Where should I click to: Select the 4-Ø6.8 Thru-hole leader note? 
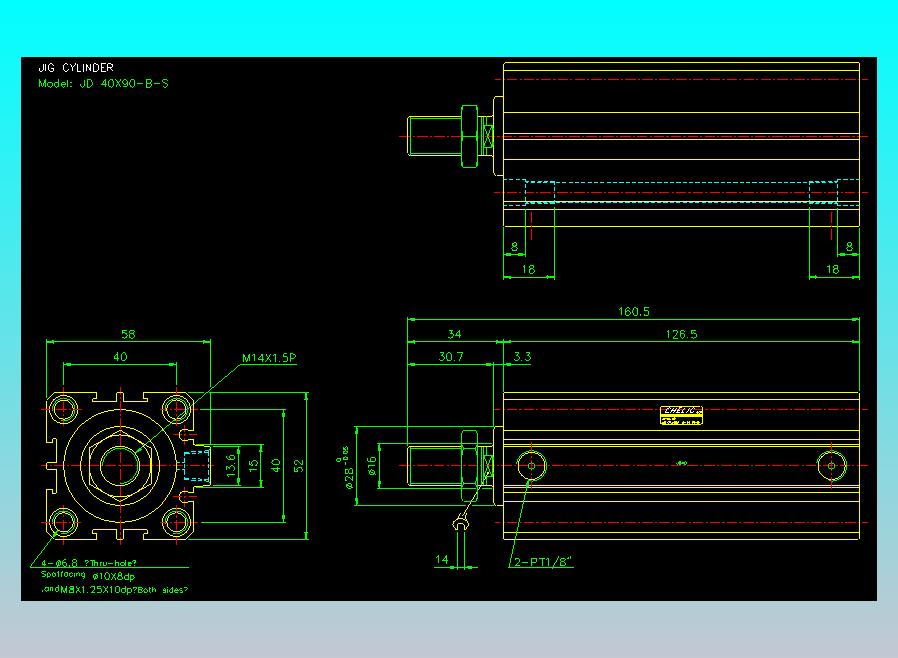pos(88,562)
